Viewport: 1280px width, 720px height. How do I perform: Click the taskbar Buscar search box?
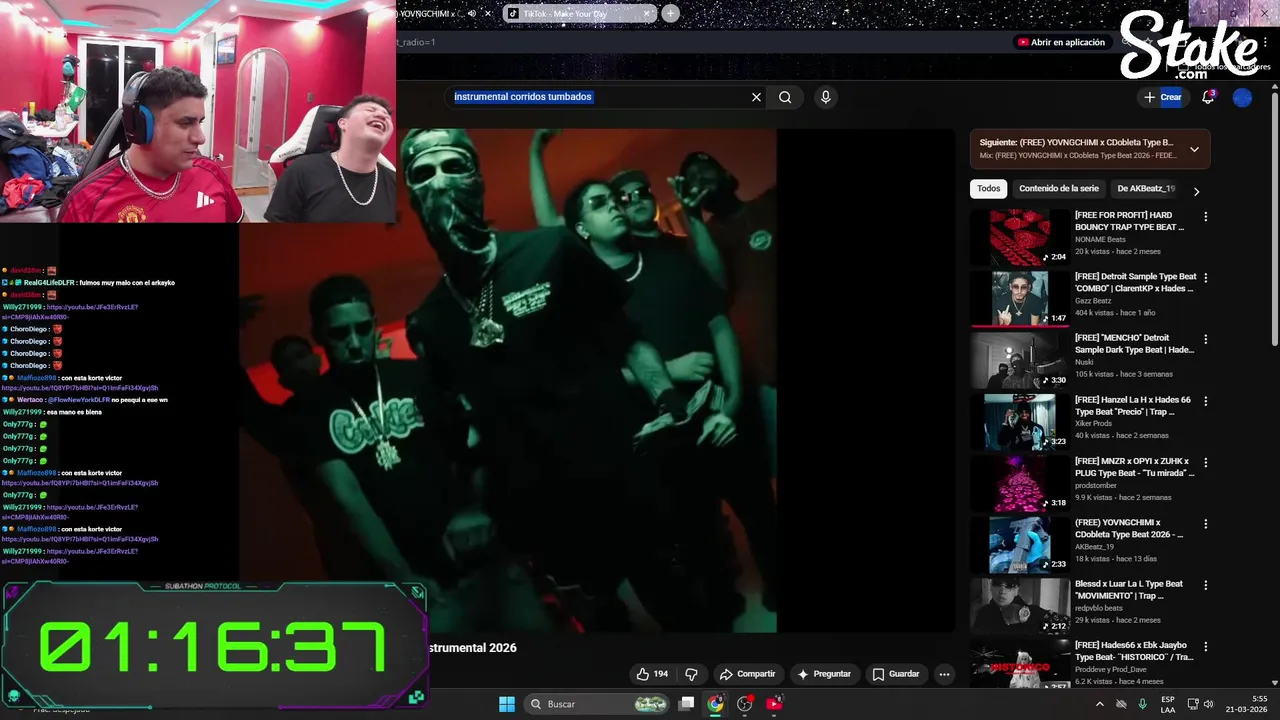click(598, 704)
